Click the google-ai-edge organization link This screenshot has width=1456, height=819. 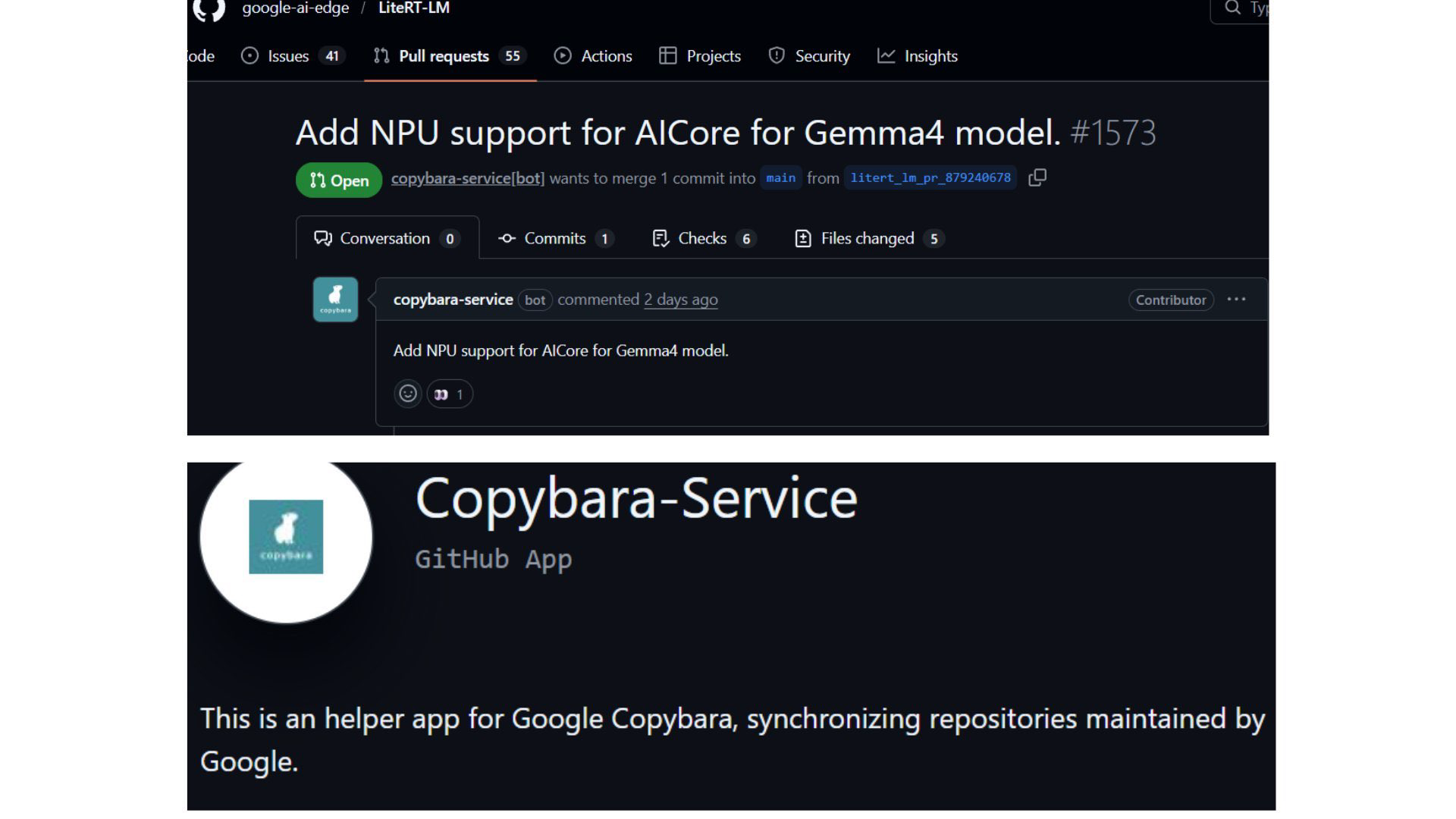pyautogui.click(x=295, y=8)
